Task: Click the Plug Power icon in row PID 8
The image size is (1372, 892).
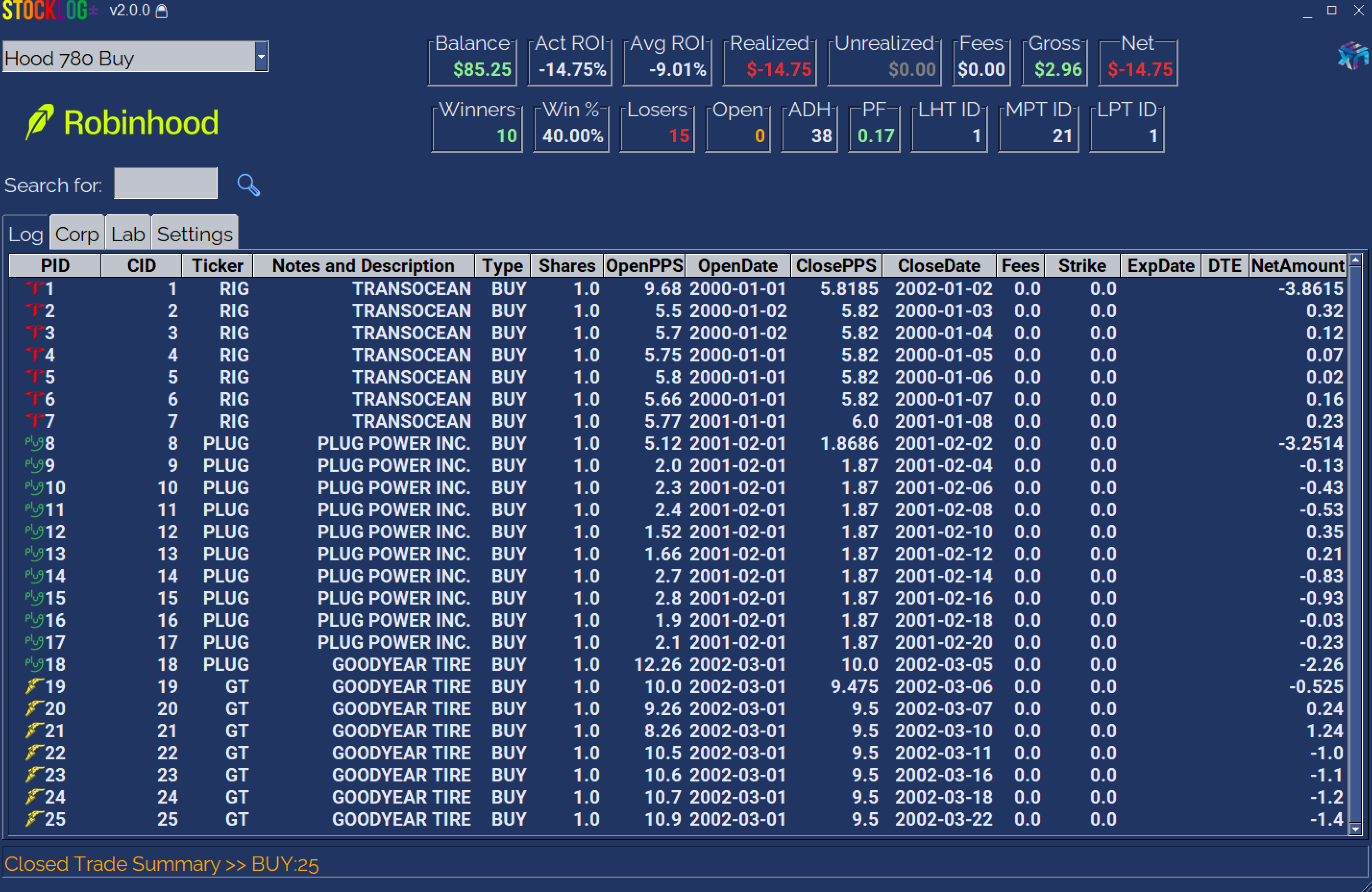Action: (x=34, y=443)
